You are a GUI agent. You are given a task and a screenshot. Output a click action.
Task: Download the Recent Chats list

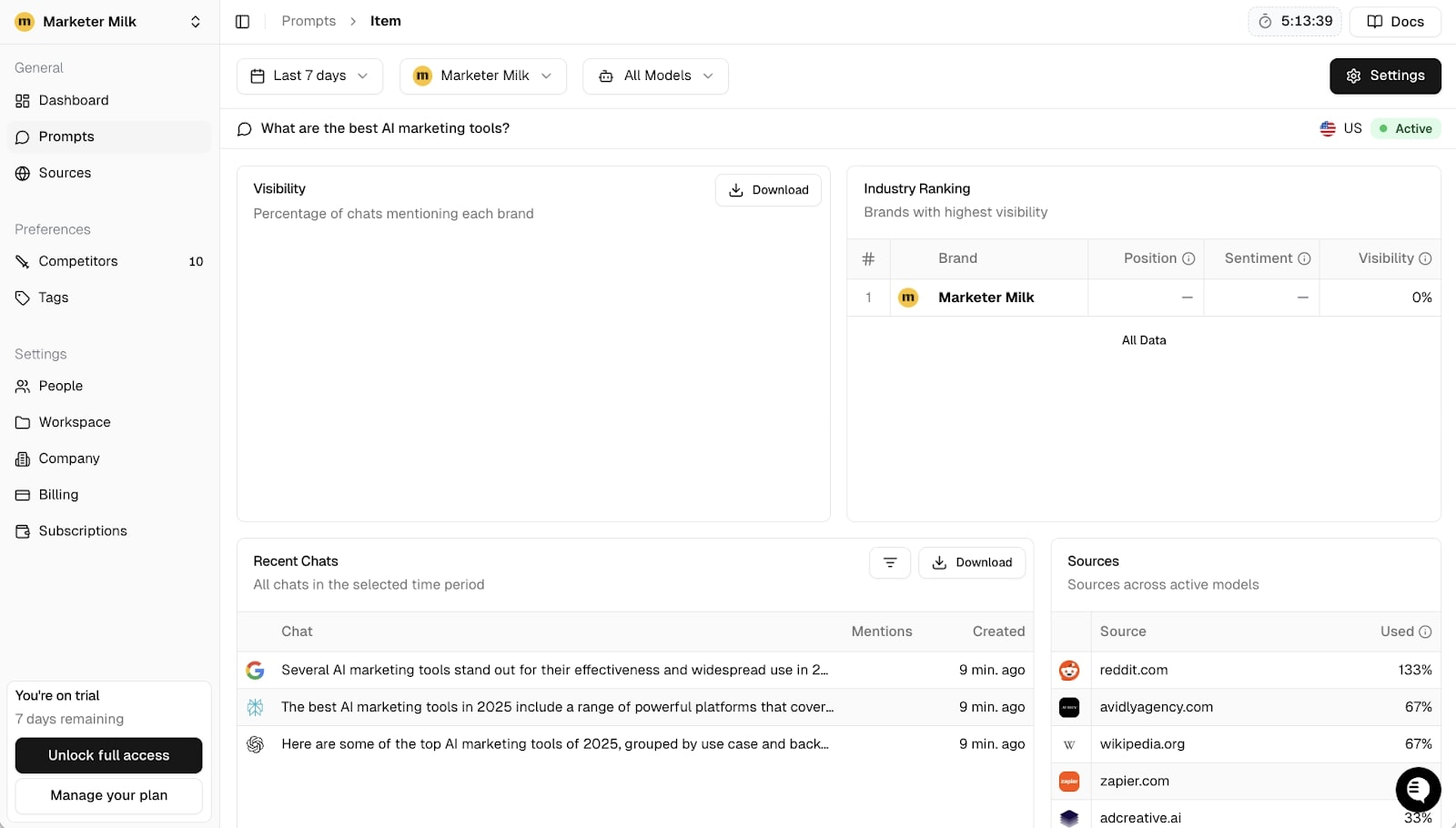(972, 562)
